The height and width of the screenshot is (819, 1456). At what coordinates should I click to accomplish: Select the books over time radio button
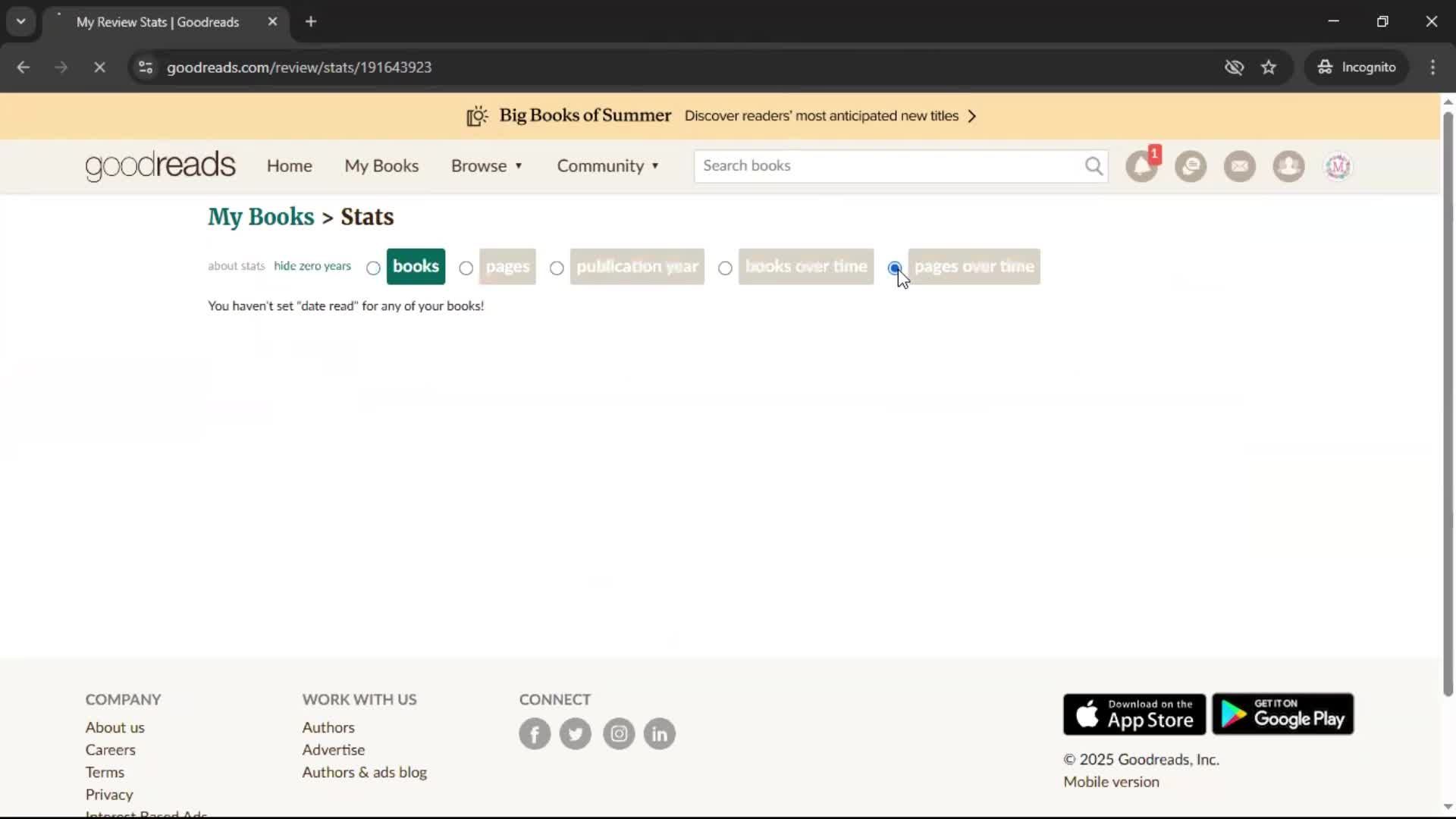pyautogui.click(x=725, y=268)
